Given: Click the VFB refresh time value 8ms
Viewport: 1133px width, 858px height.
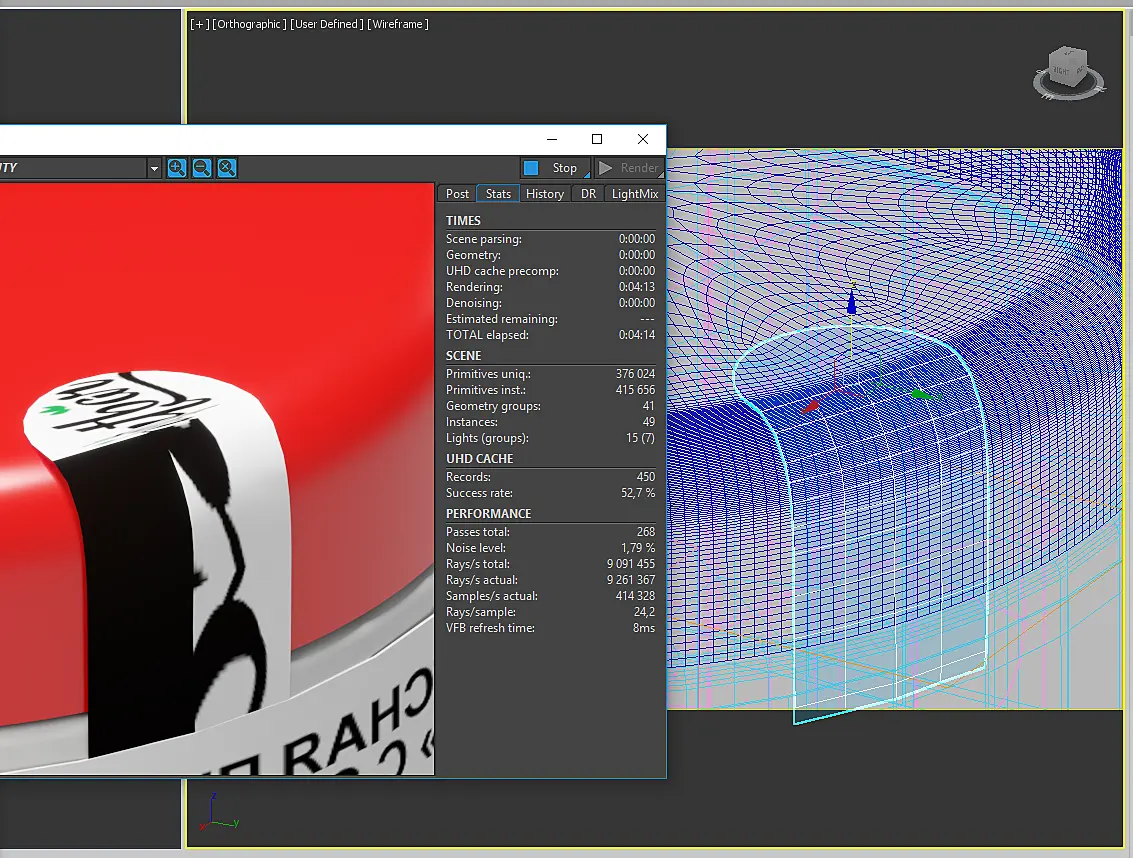Looking at the screenshot, I should coord(644,627).
